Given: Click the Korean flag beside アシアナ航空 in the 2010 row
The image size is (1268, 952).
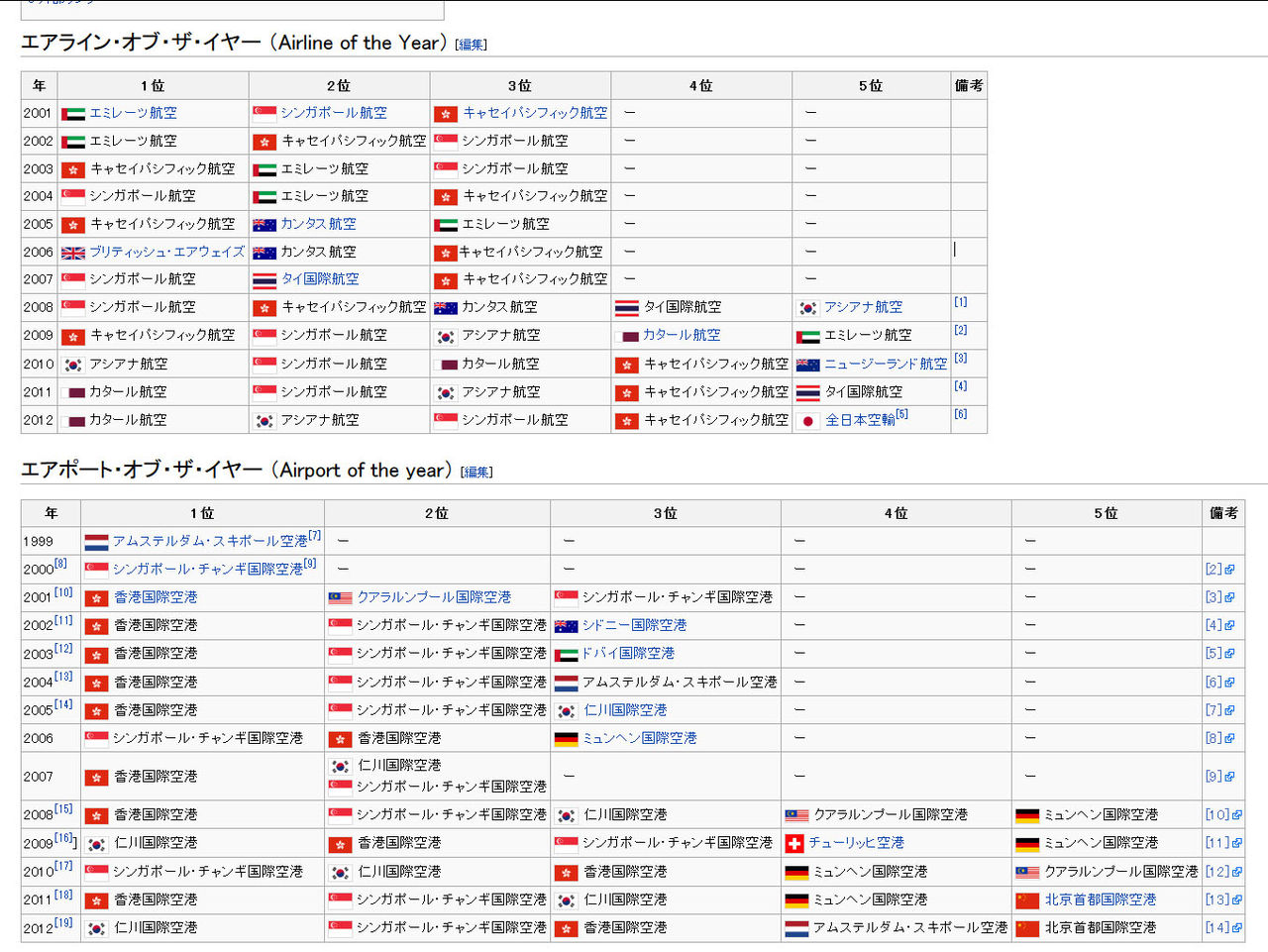Looking at the screenshot, I should pyautogui.click(x=72, y=365).
